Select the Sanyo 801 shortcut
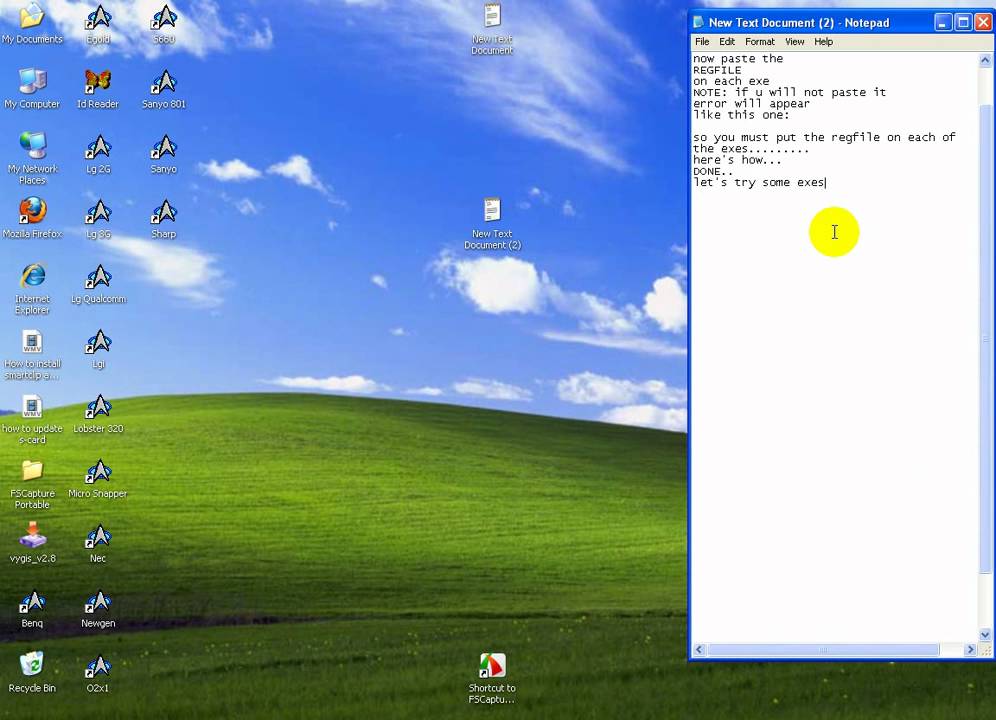 pos(164,88)
